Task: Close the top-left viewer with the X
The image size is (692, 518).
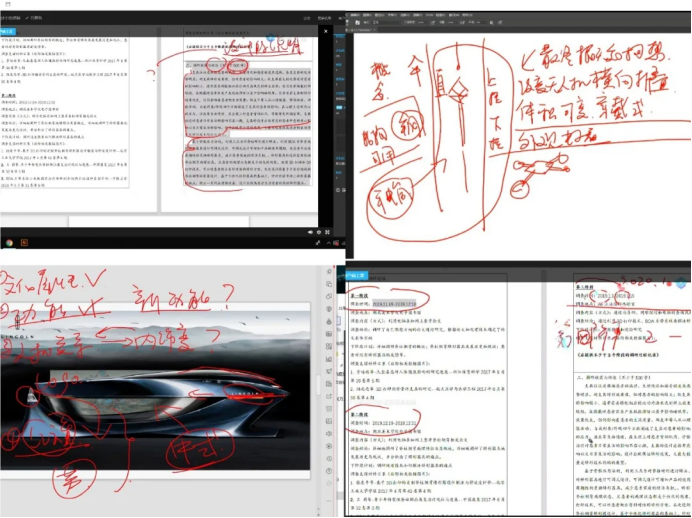Action: 327,32
